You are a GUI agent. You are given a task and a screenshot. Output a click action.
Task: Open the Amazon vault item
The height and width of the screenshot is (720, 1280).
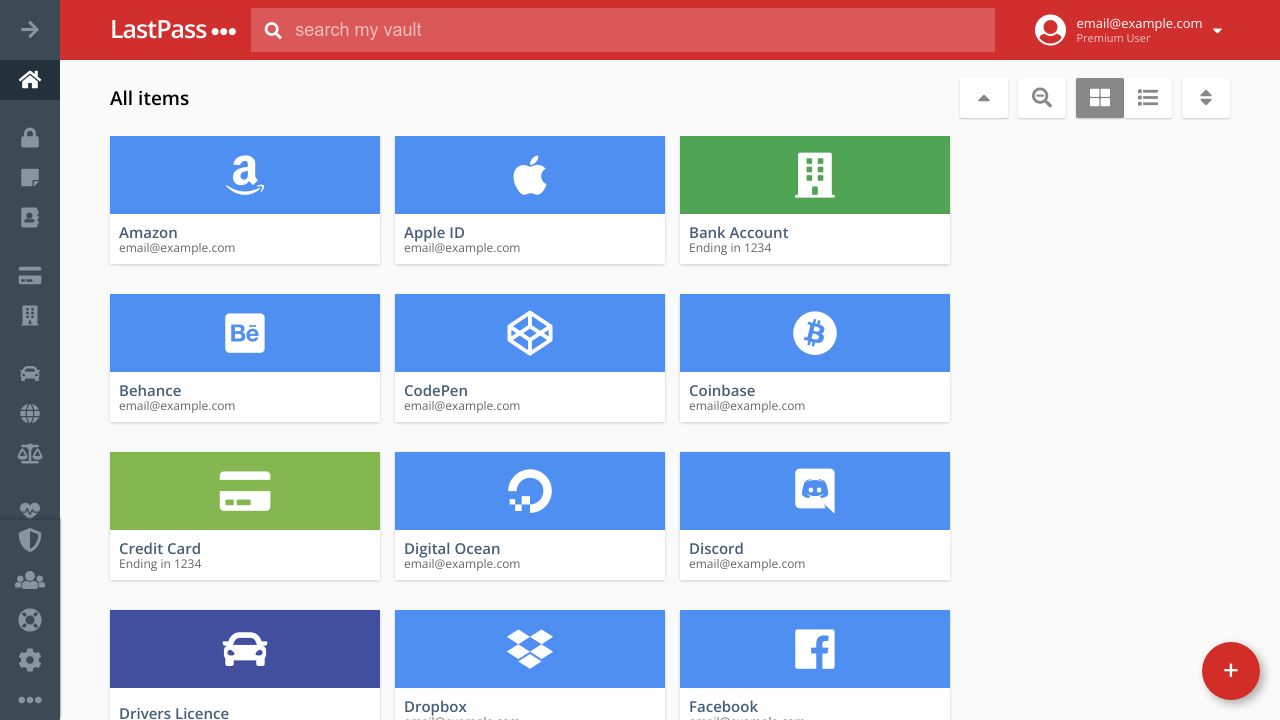click(245, 200)
